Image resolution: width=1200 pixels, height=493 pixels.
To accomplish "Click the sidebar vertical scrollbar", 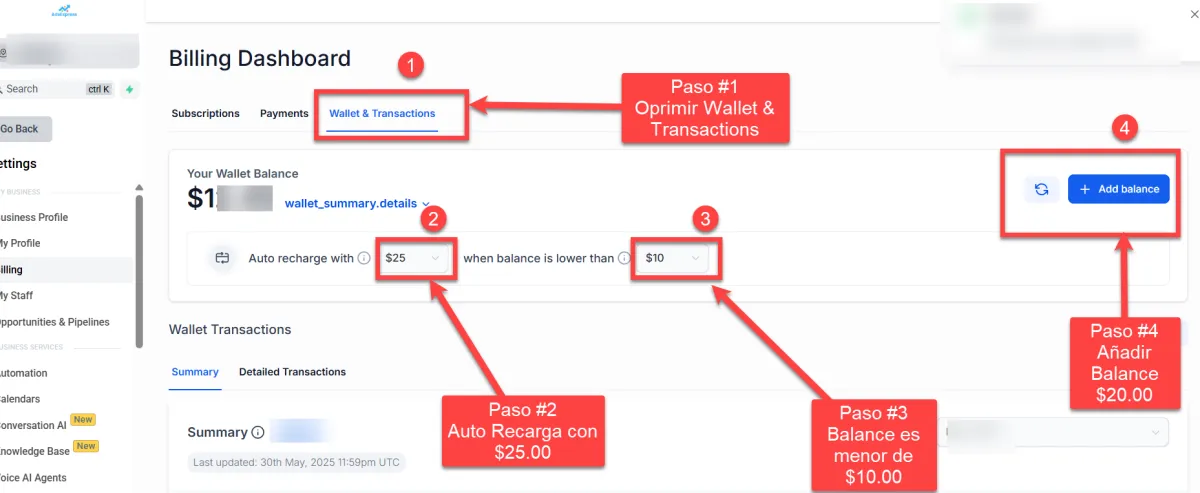I will 139,270.
